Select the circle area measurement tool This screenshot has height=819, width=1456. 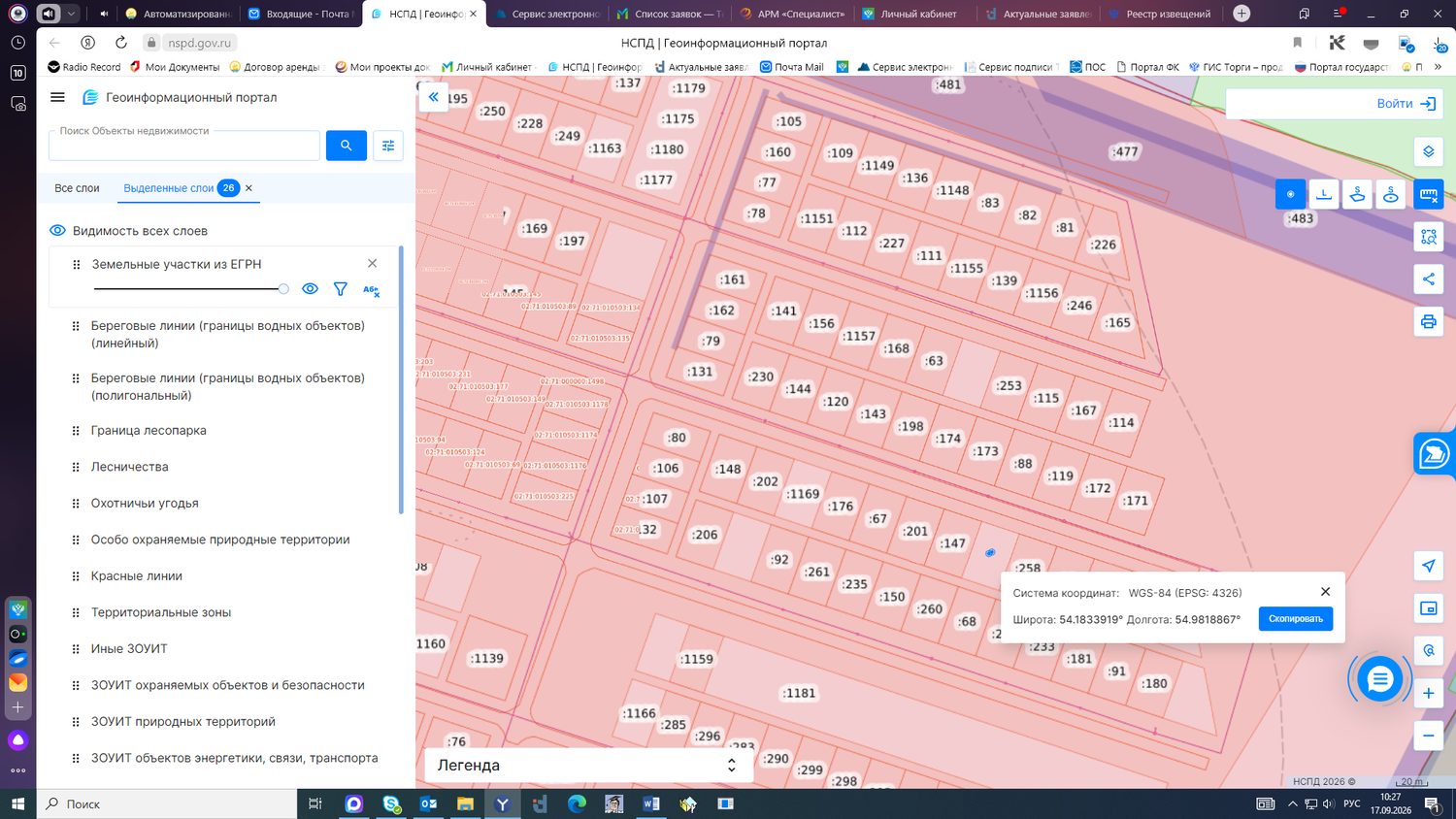coord(1391,194)
